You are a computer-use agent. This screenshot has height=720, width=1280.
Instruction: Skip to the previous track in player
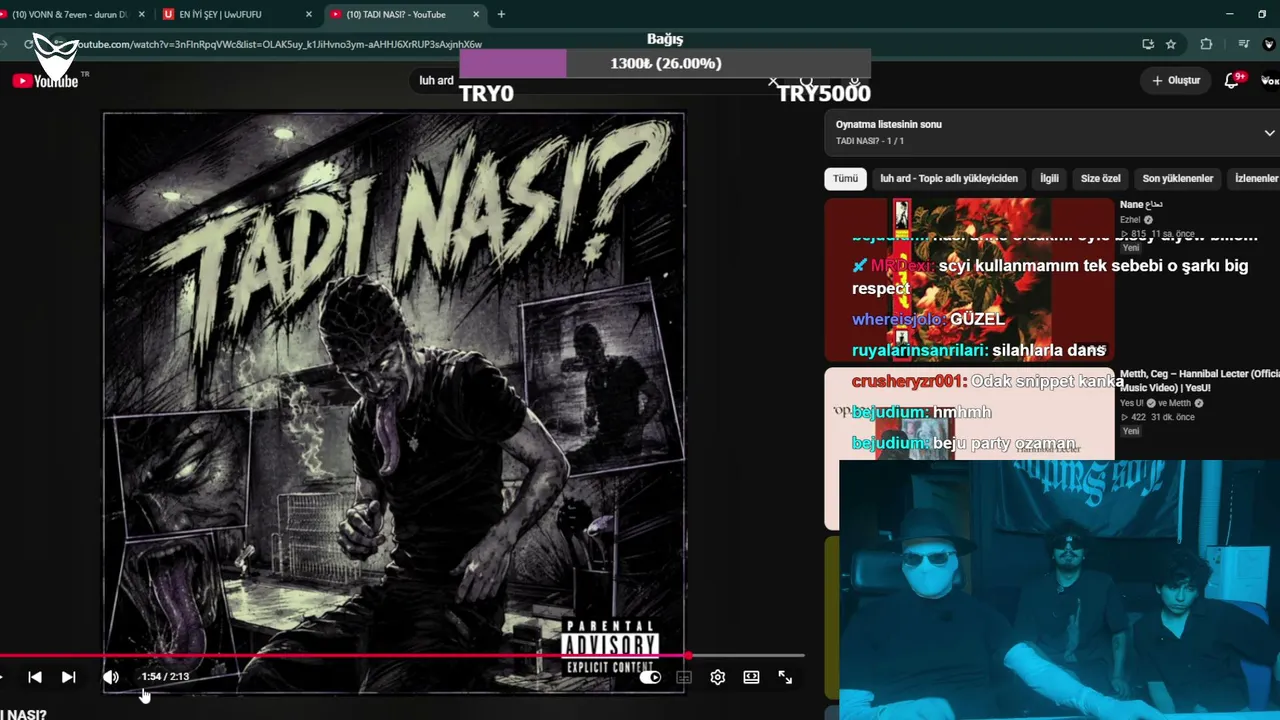tap(35, 677)
